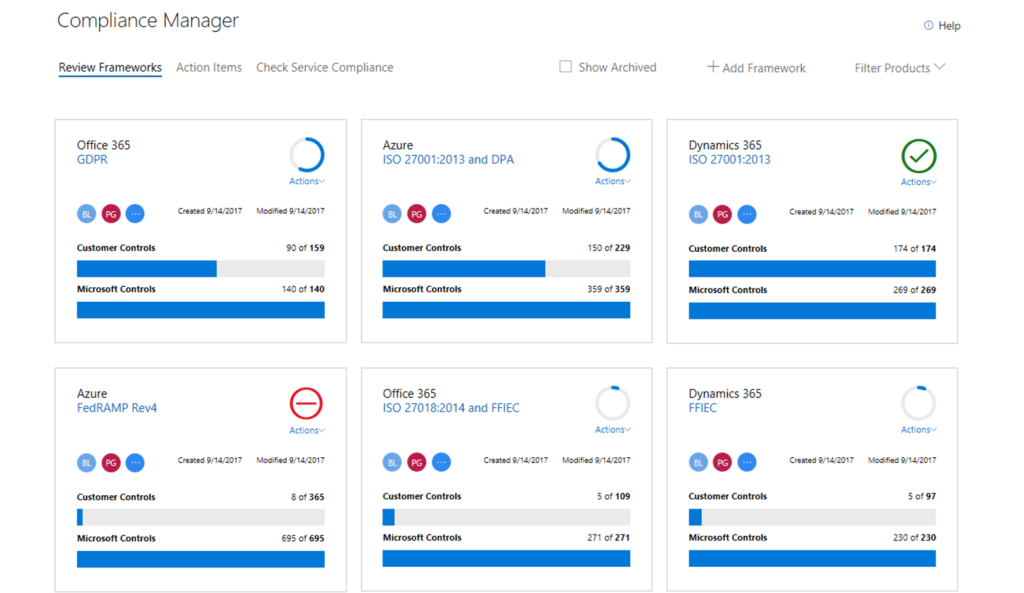The height and width of the screenshot is (593, 1024).
Task: Click Microsoft Controls bar on Office 365 ISO 27018:2014 card
Action: pyautogui.click(x=506, y=558)
